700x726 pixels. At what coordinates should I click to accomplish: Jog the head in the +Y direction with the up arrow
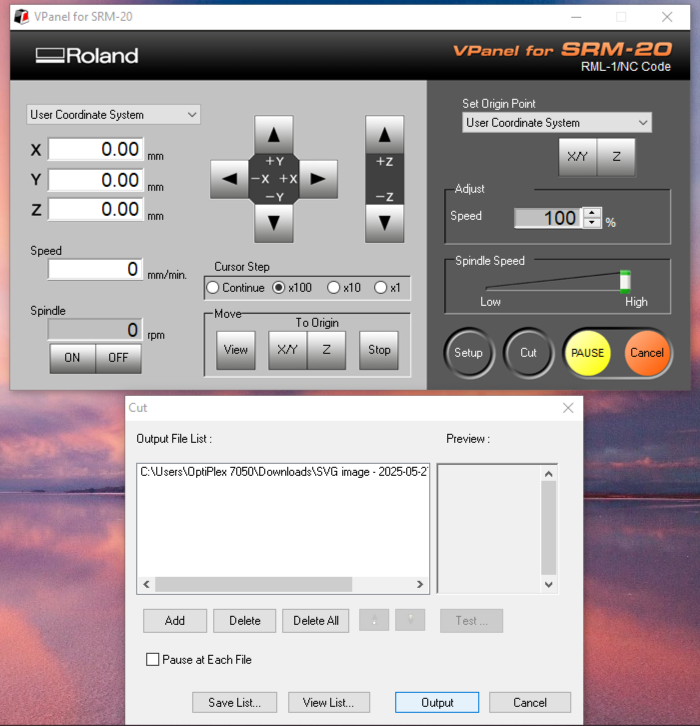coord(274,135)
